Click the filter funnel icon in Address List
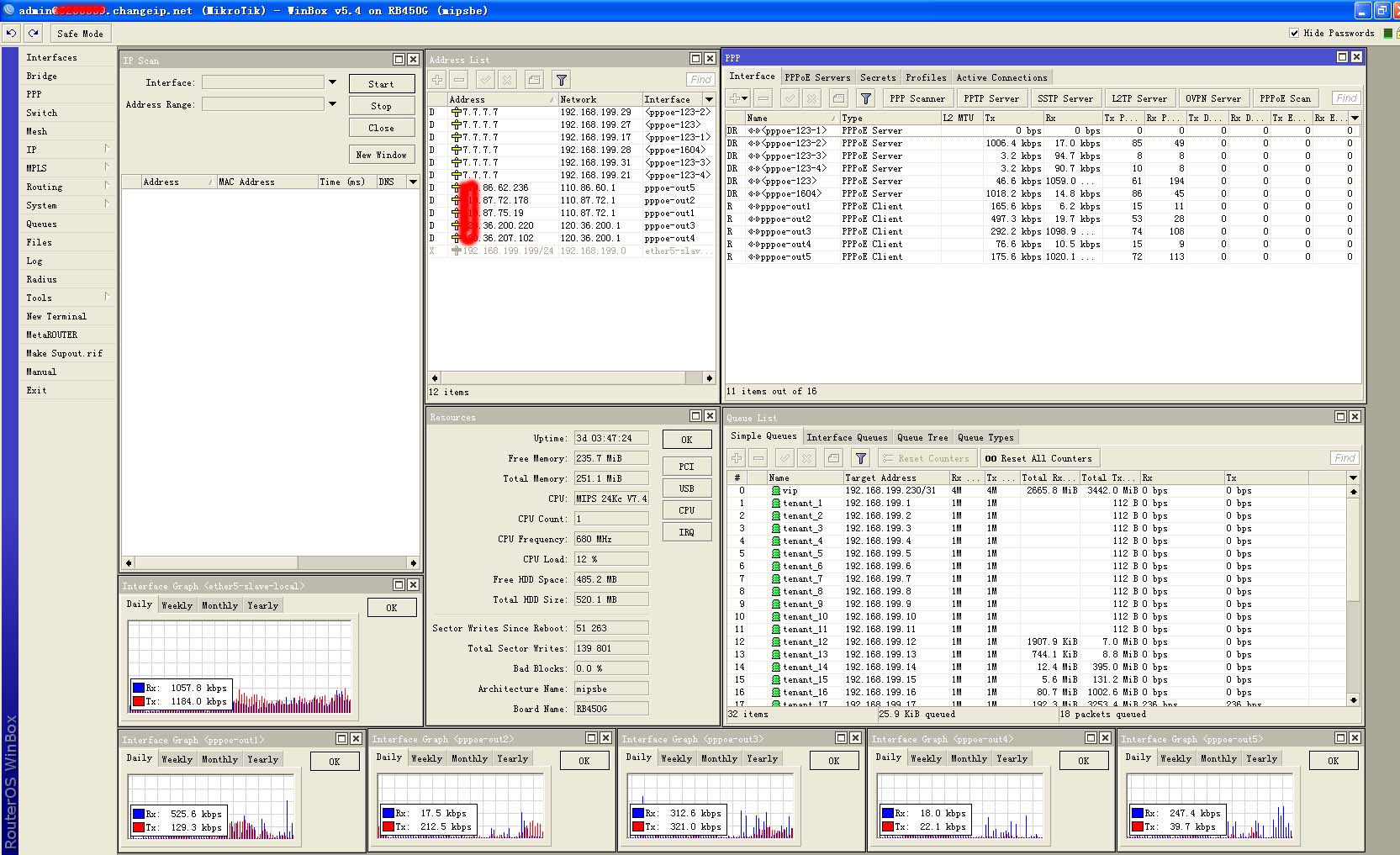The height and width of the screenshot is (855, 1400). coord(561,80)
